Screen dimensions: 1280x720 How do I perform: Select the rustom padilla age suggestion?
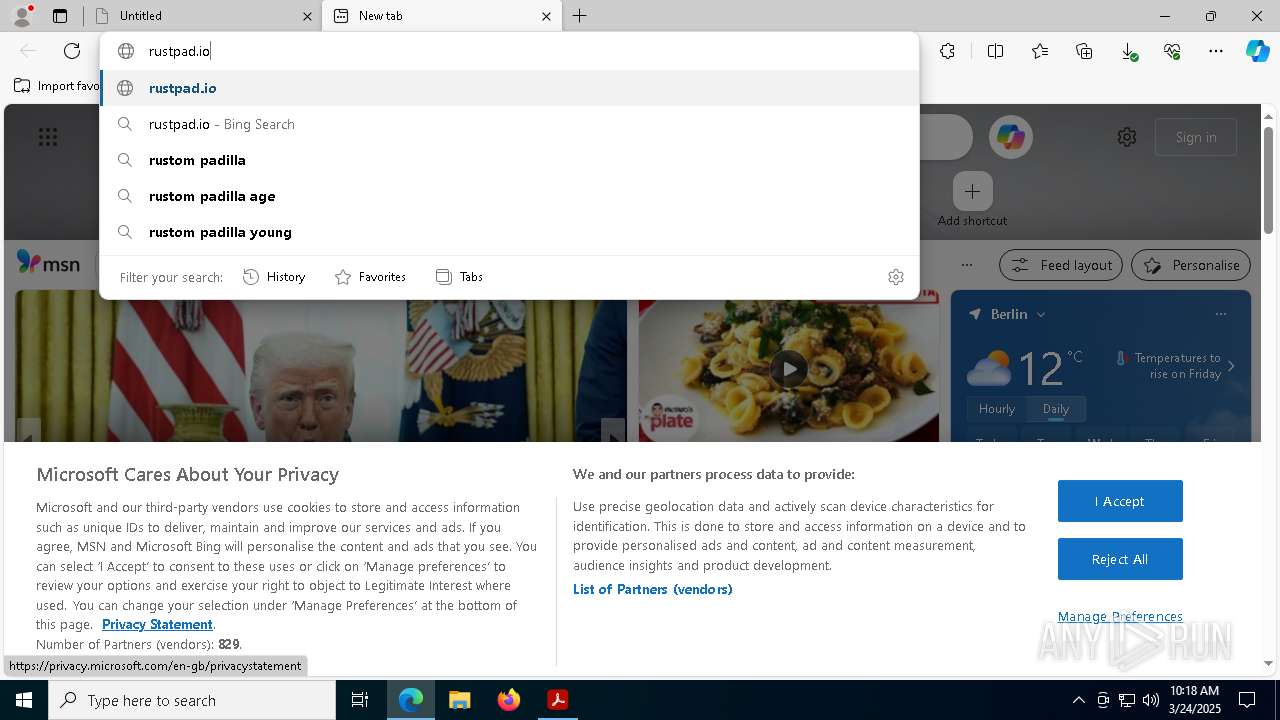(509, 196)
